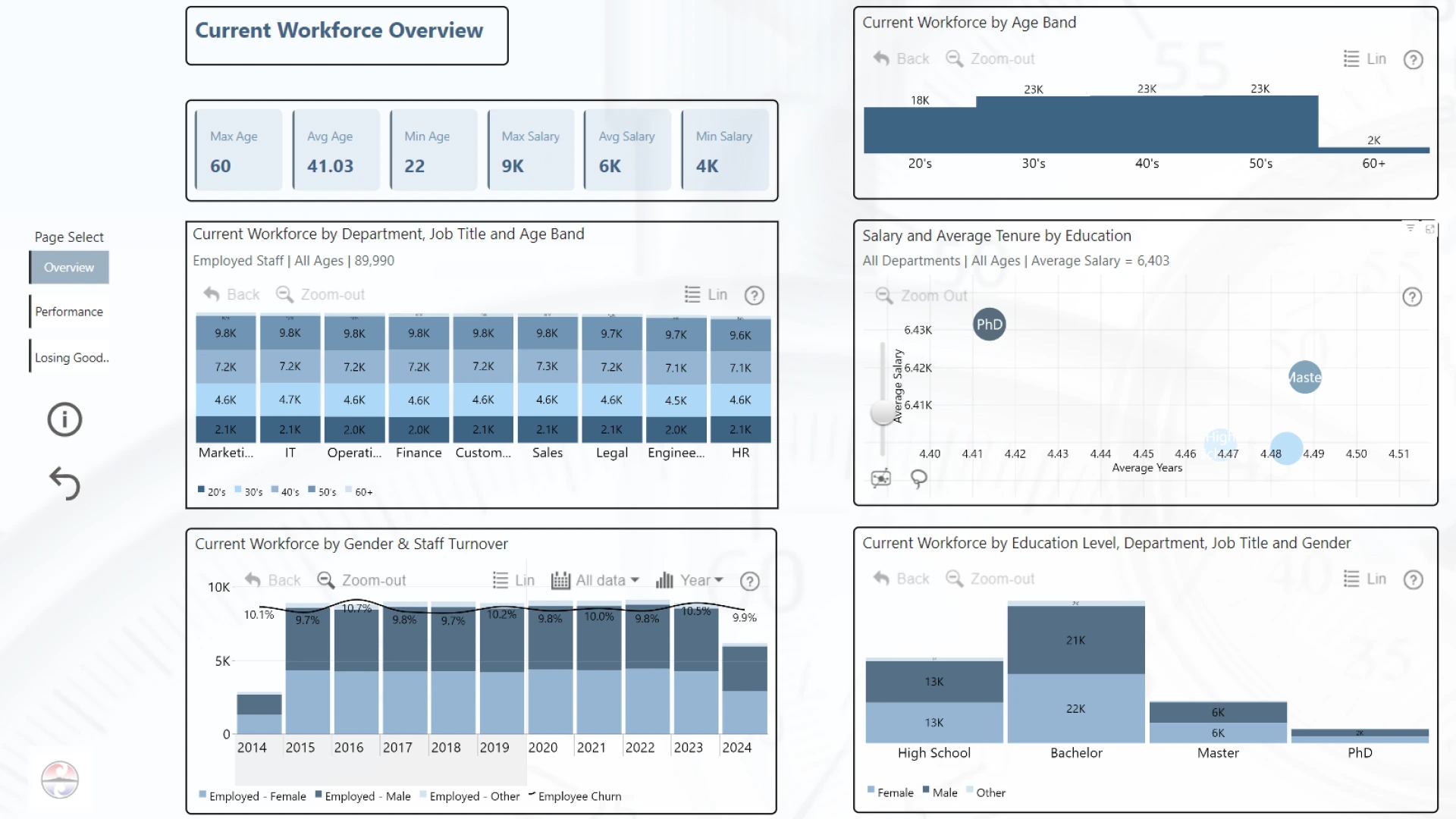This screenshot has width=1456, height=819.
Task: Toggle 20's legend in Department chart
Action: point(212,491)
